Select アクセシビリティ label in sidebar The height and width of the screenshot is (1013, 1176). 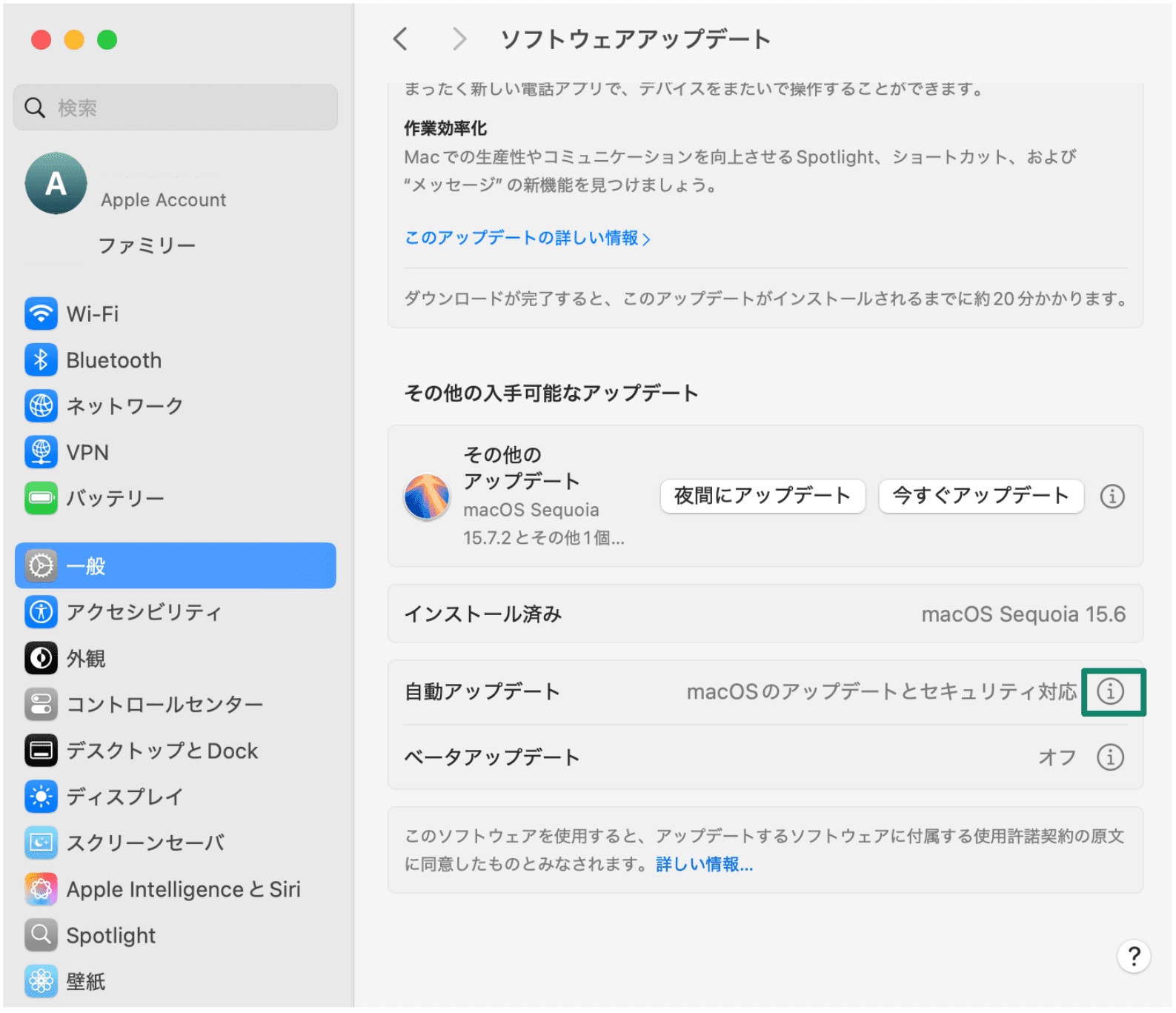(144, 612)
